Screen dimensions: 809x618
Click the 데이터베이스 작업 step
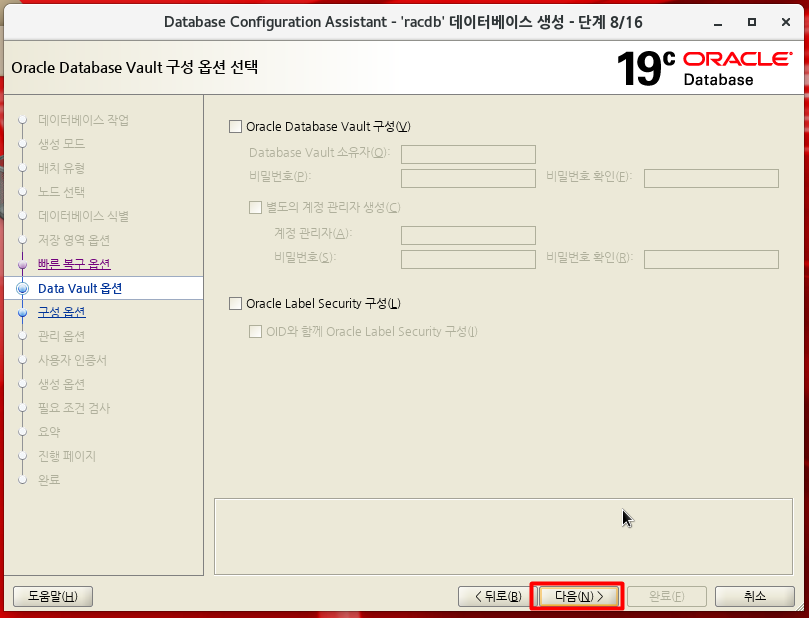(x=84, y=120)
